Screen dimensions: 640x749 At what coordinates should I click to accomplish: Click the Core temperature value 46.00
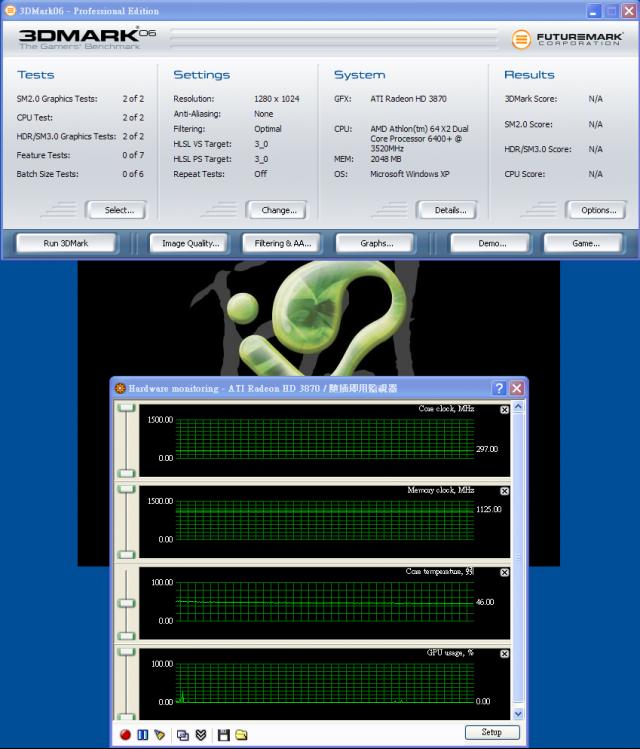pyautogui.click(x=485, y=602)
